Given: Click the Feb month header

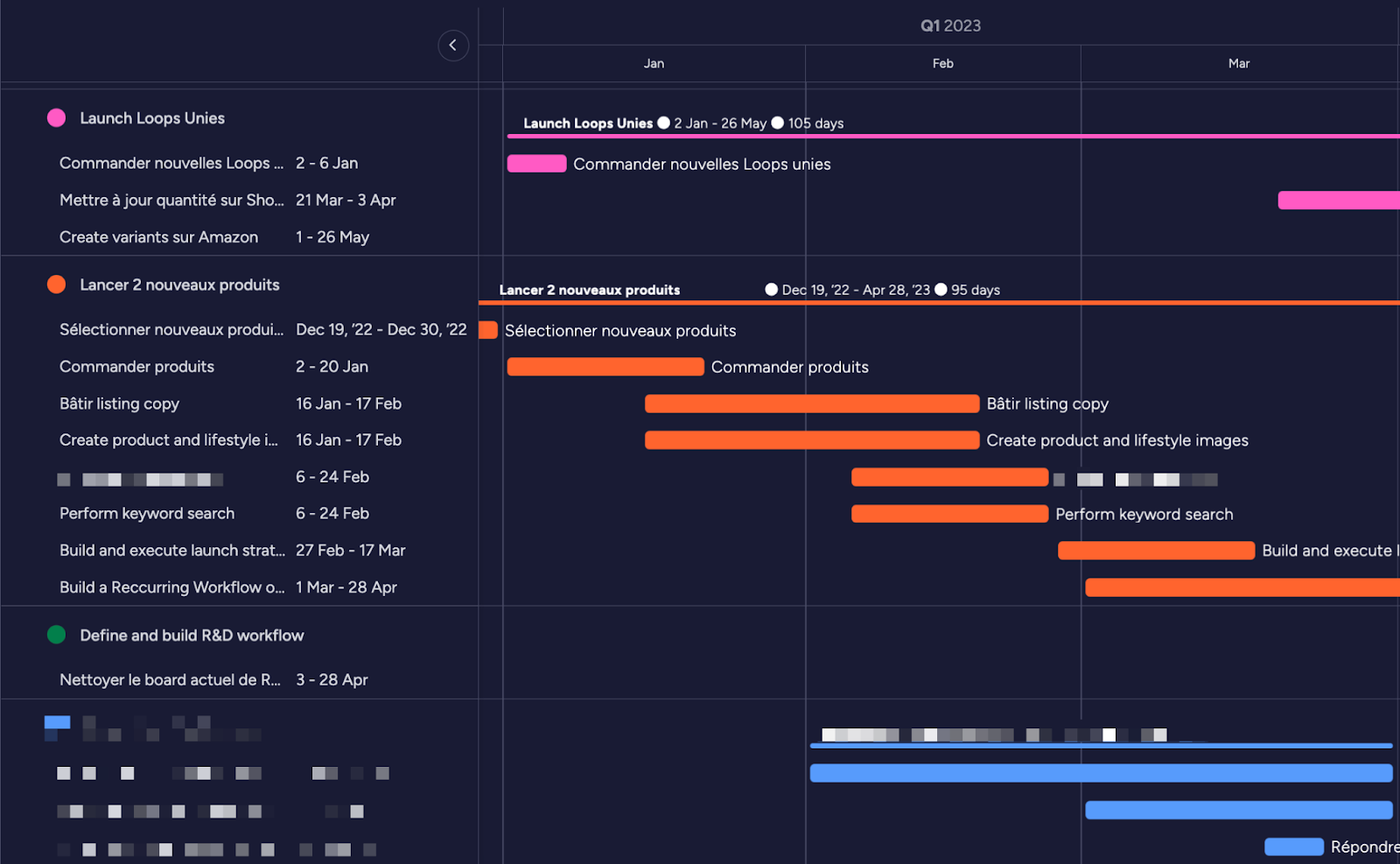Looking at the screenshot, I should [942, 64].
